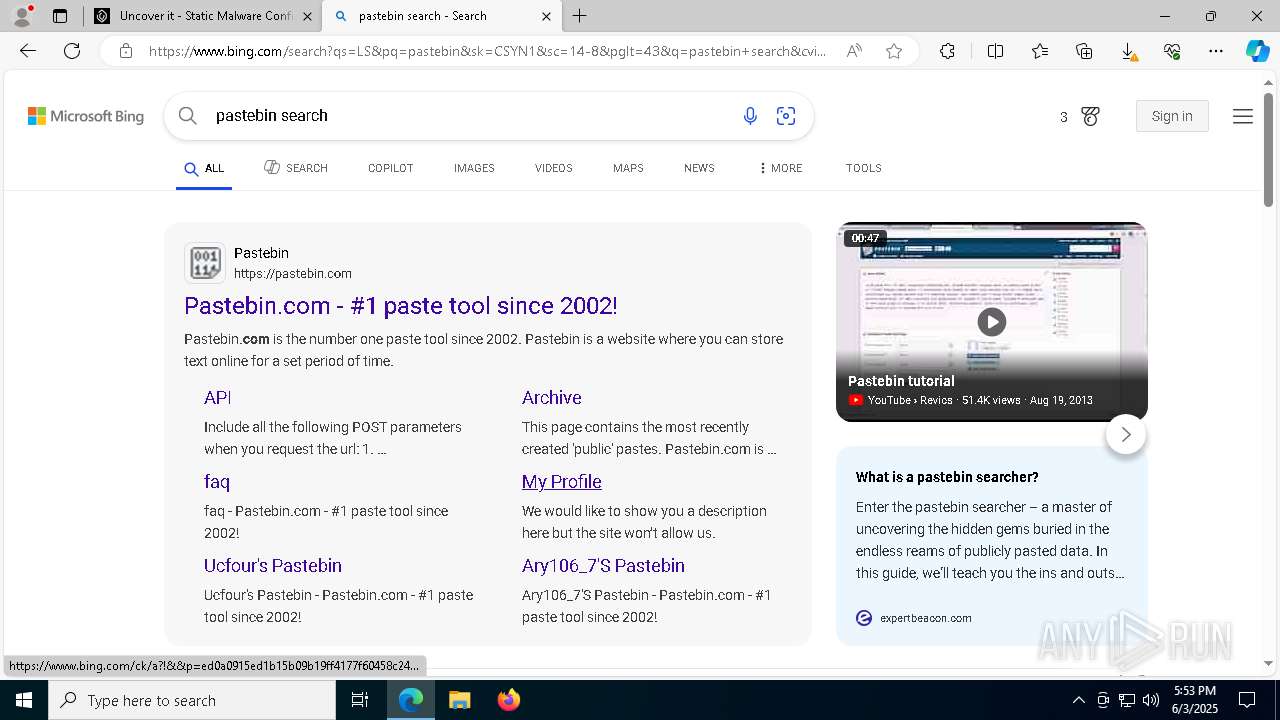Open the profile avatar icon
Viewport: 1280px width, 720px height.
tap(22, 16)
